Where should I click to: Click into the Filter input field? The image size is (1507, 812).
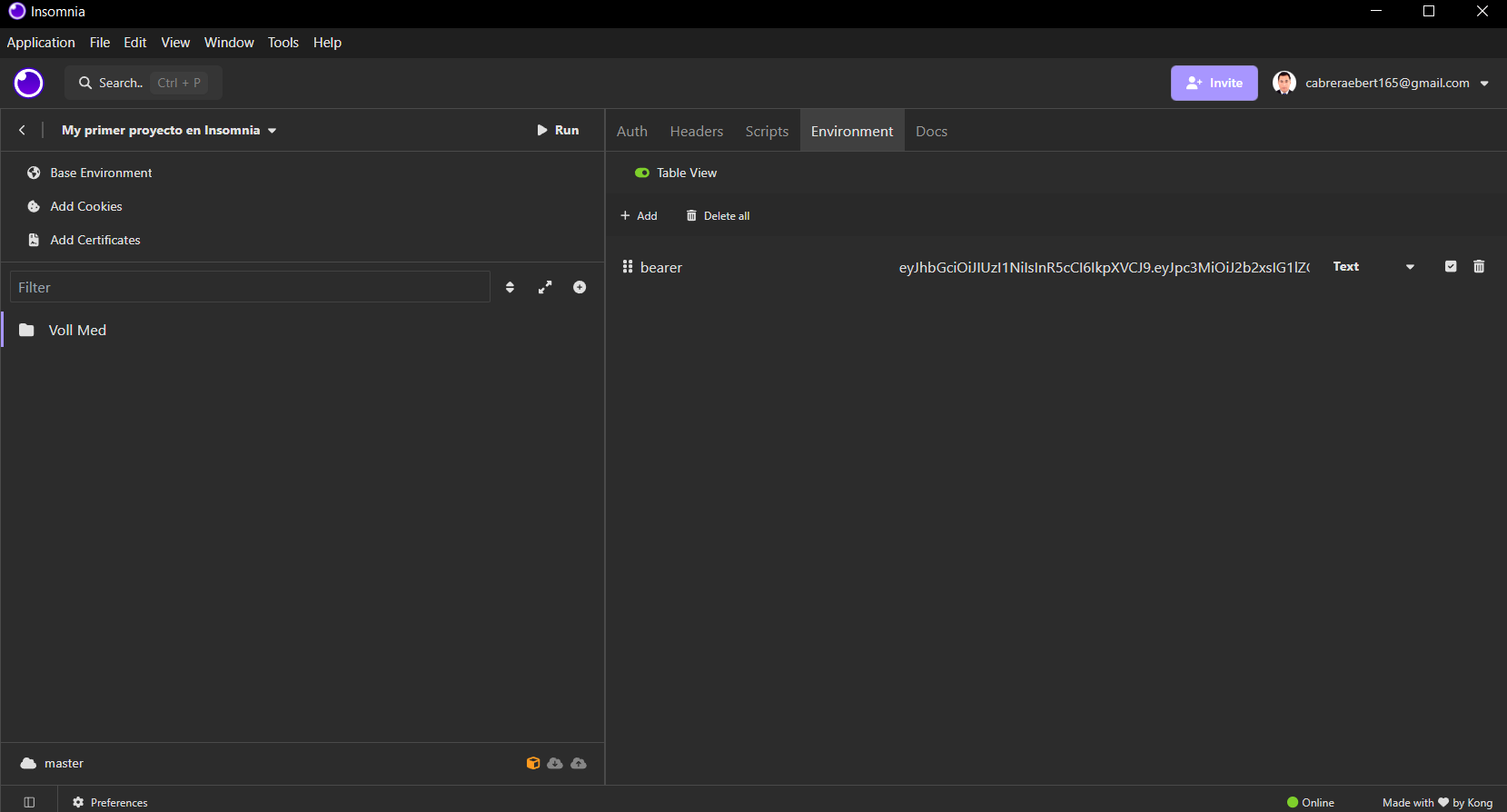[250, 287]
